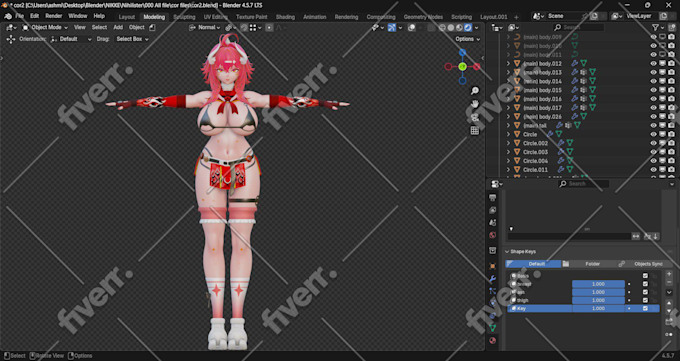Click remove shape key minus button
Image resolution: width=680 pixels, height=361 pixels.
pos(669,282)
